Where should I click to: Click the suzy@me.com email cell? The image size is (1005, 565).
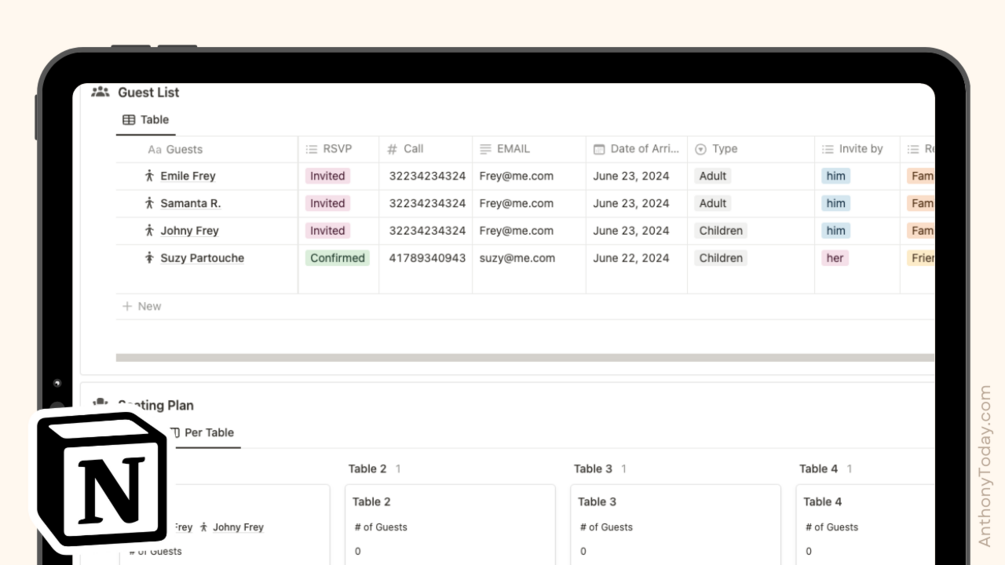click(x=517, y=258)
